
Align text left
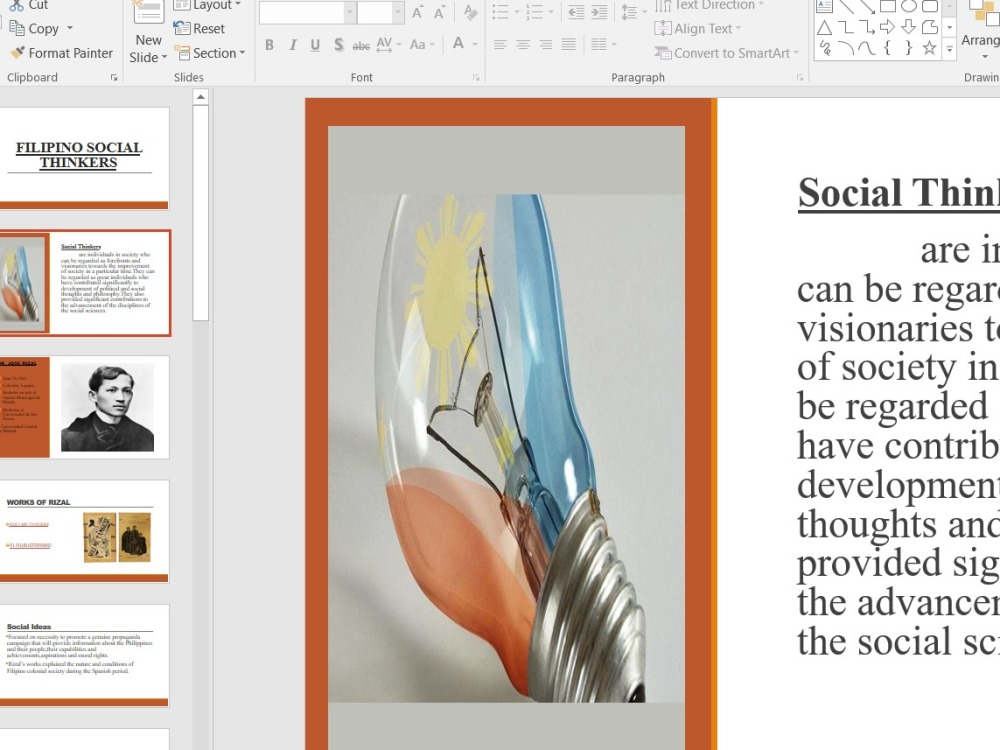point(500,45)
